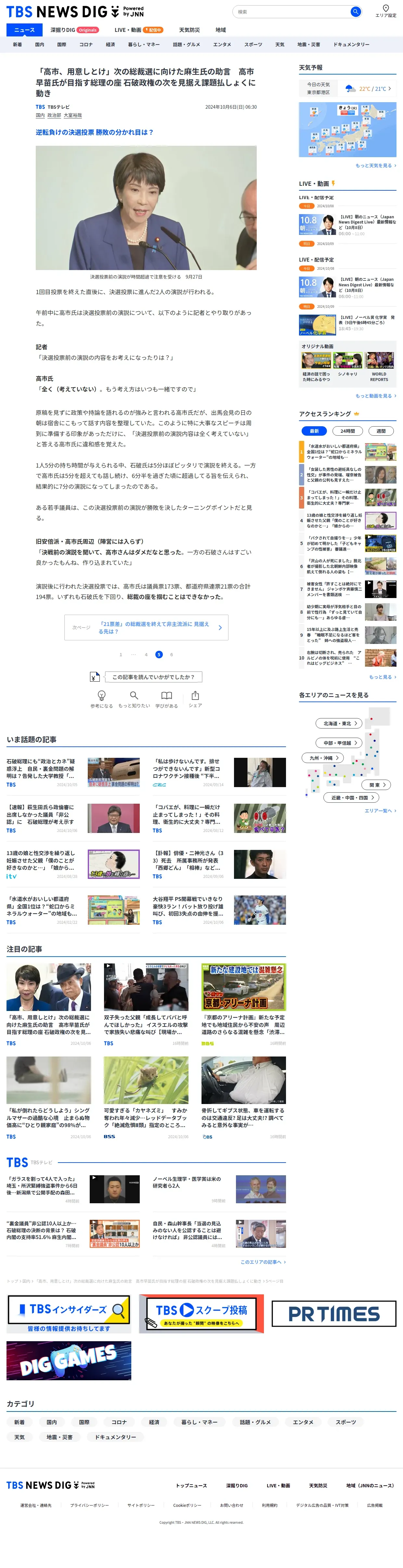Viewport: 403px width, 1568px height.
Task: Open the カヤネズミ mouse article thumbnail
Action: click(x=146, y=1081)
